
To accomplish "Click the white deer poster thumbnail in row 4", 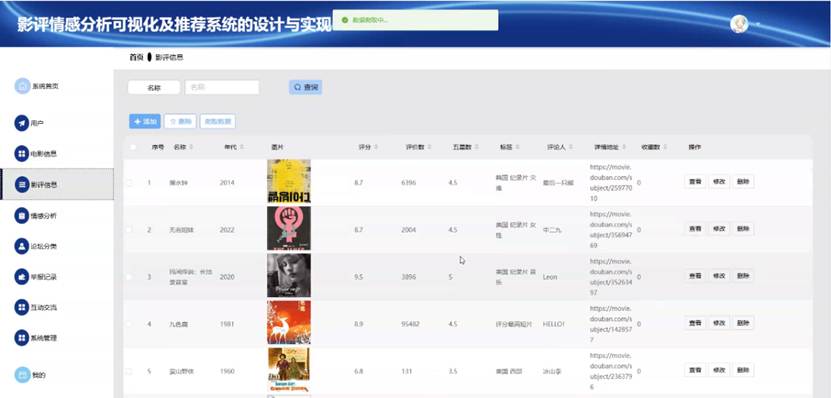I will tap(289, 323).
